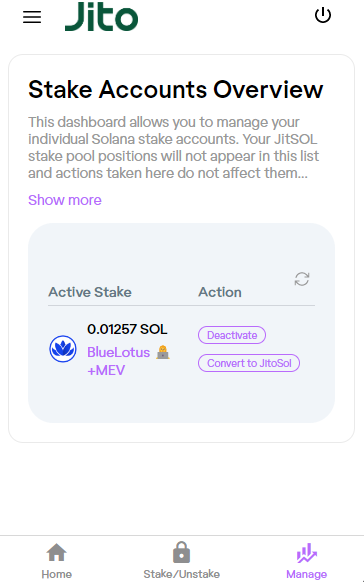The image size is (364, 582).
Task: Click the Home house icon
Action: [x=56, y=553]
